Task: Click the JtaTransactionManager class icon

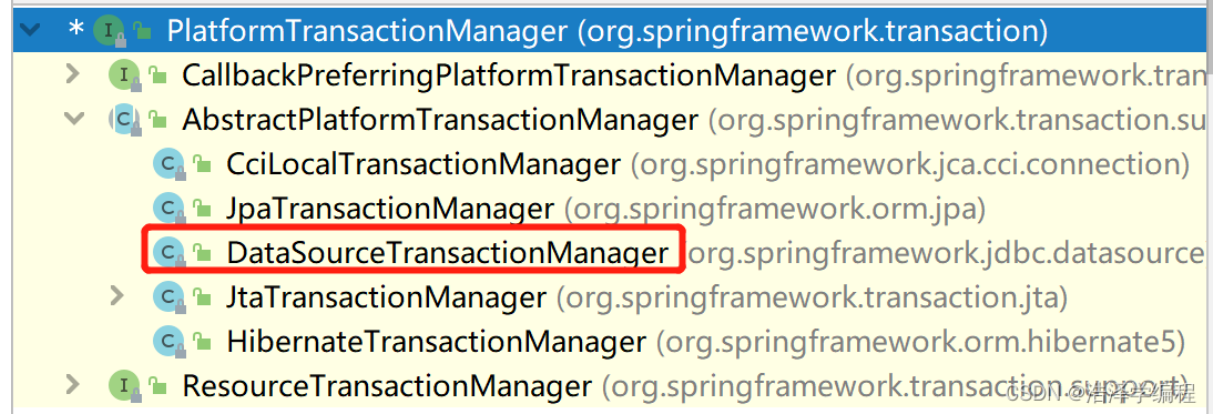Action: click(166, 297)
